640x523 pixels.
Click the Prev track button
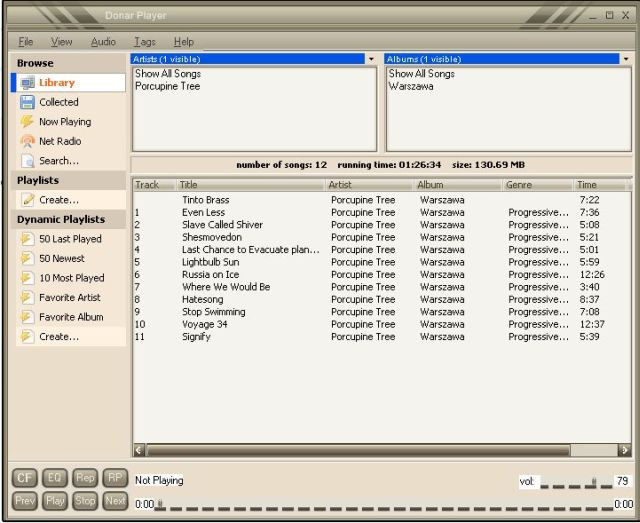click(24, 501)
